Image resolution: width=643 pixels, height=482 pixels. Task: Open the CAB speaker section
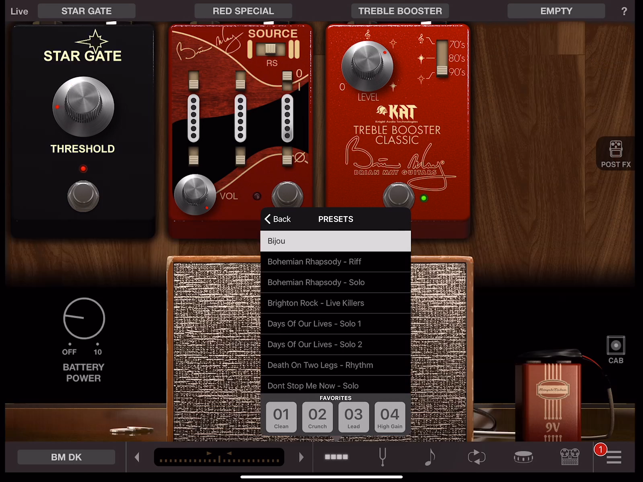(x=615, y=349)
